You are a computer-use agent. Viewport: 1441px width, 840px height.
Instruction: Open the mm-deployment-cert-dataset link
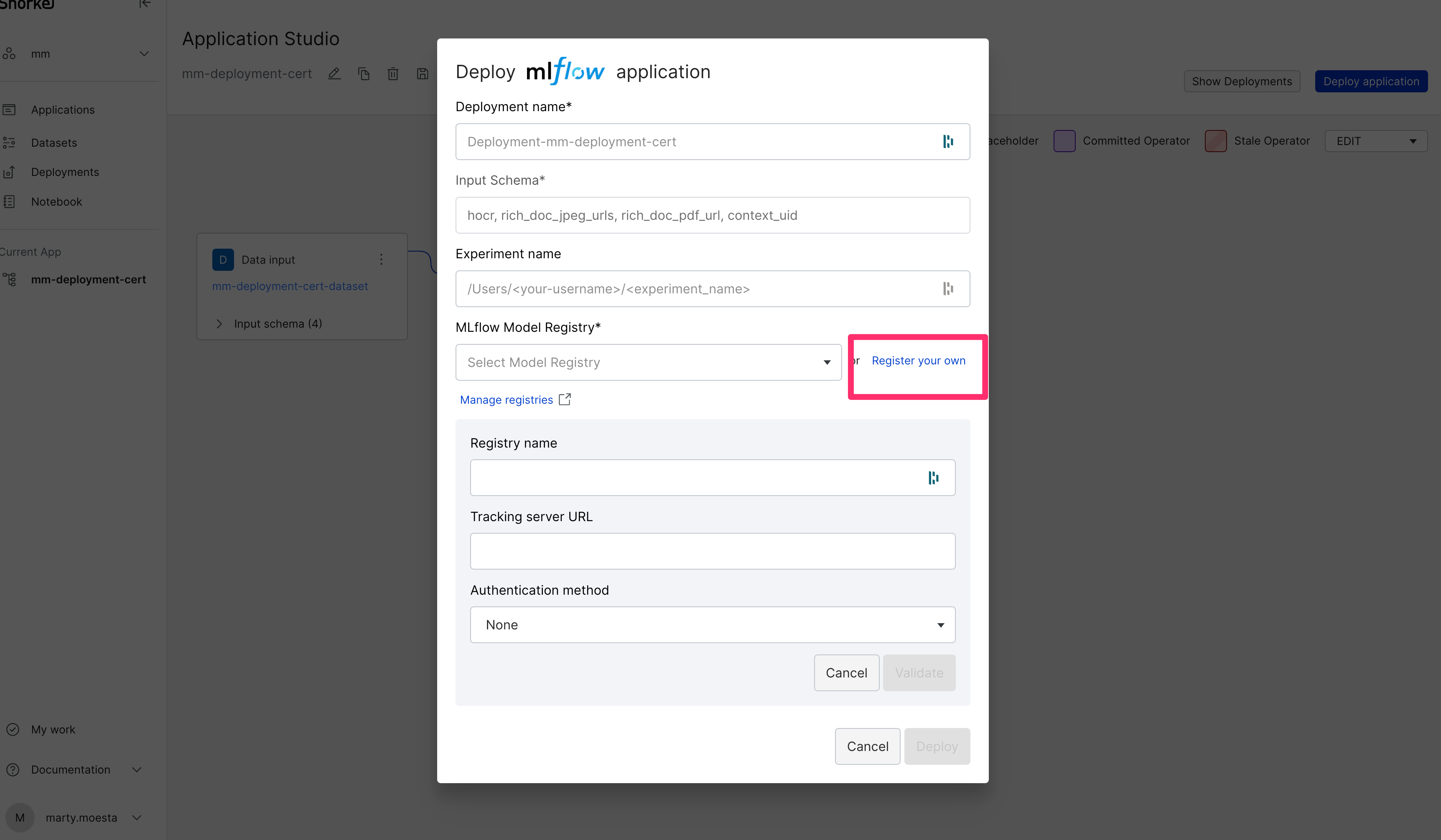[290, 286]
